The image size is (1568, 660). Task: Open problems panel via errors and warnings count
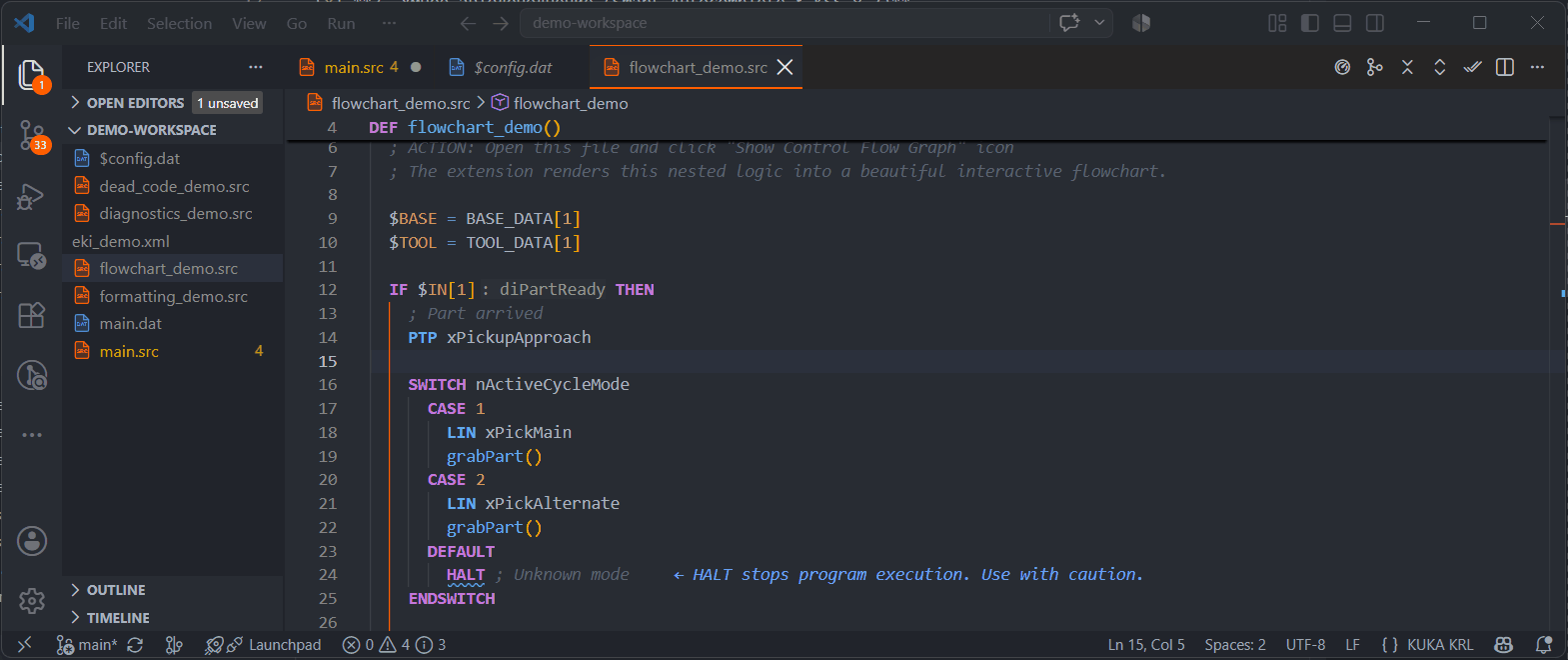(x=394, y=645)
